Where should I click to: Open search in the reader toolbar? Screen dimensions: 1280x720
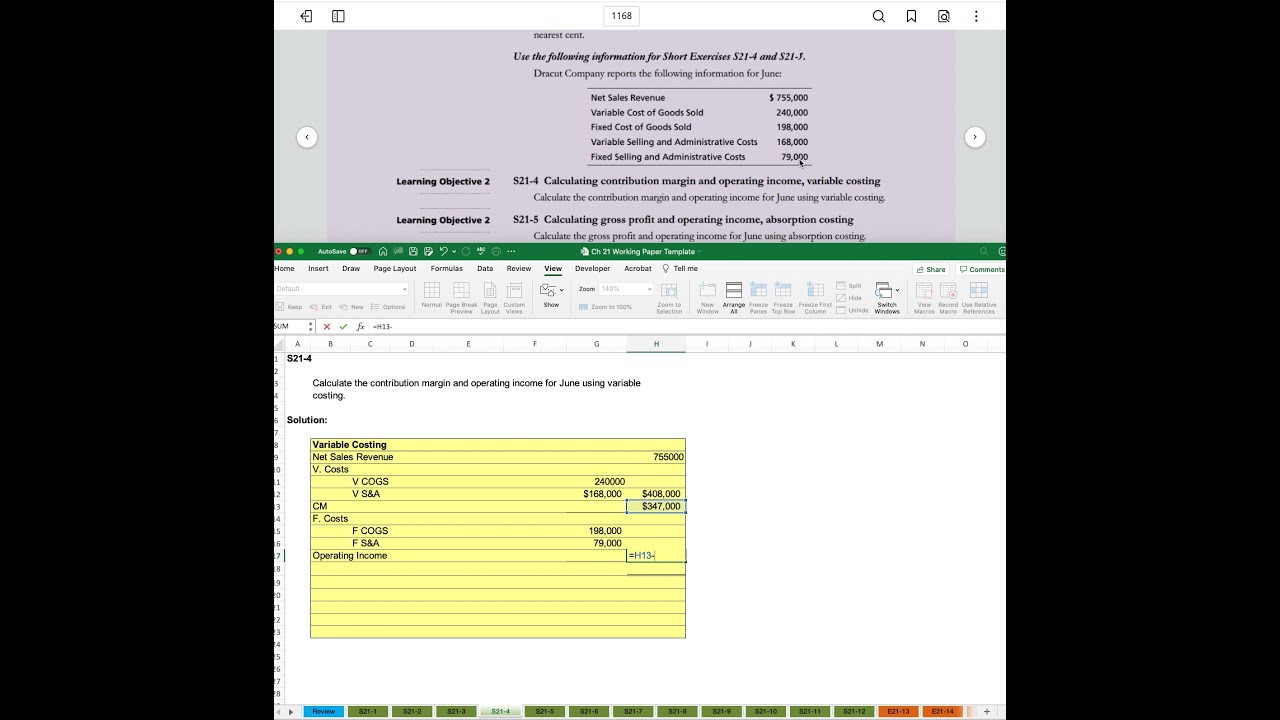[x=879, y=16]
